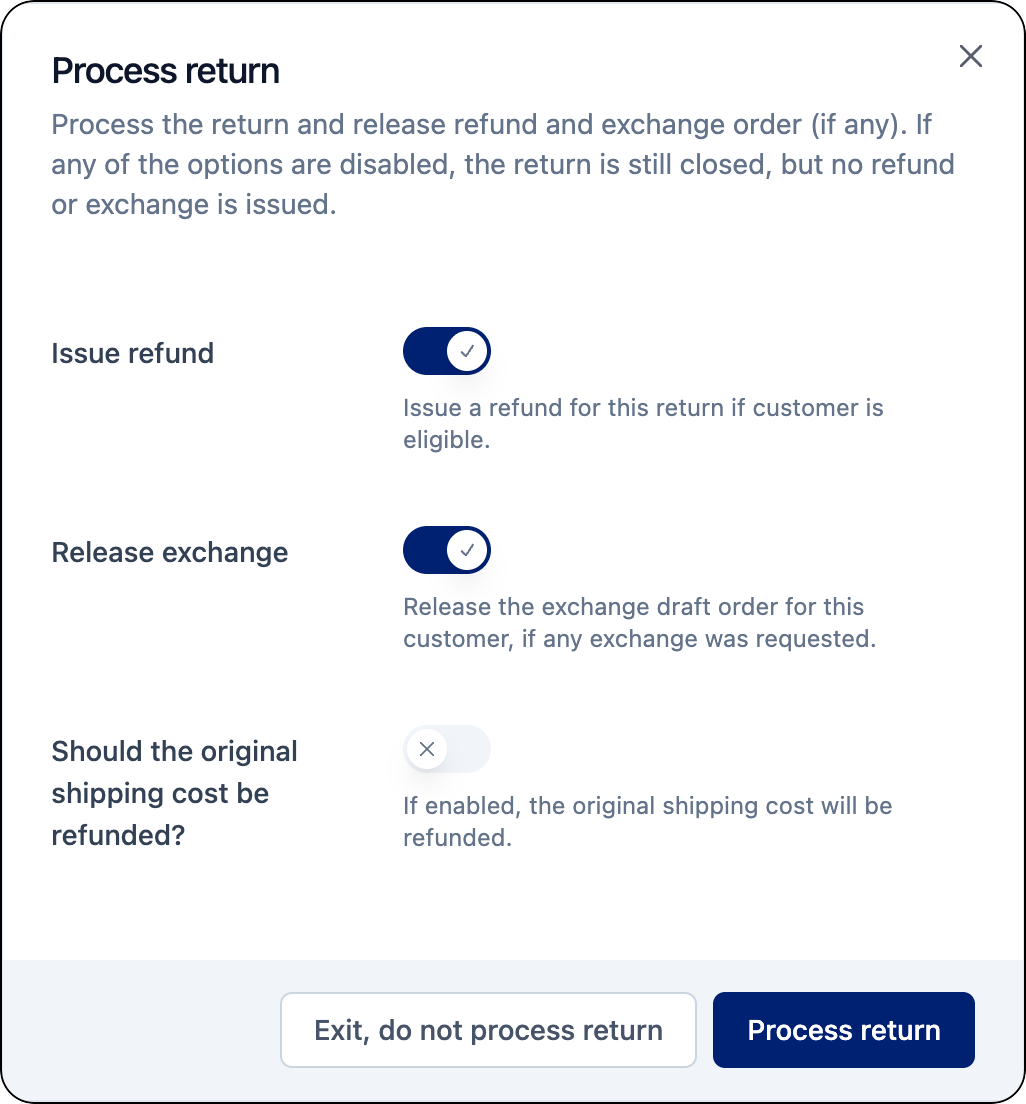Disable the Issue refund toggle

coord(446,351)
